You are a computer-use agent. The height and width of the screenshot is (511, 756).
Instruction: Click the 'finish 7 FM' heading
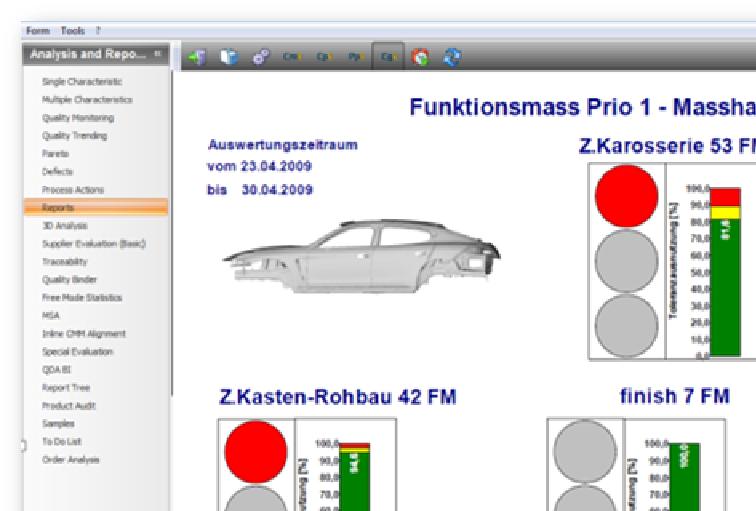click(675, 396)
